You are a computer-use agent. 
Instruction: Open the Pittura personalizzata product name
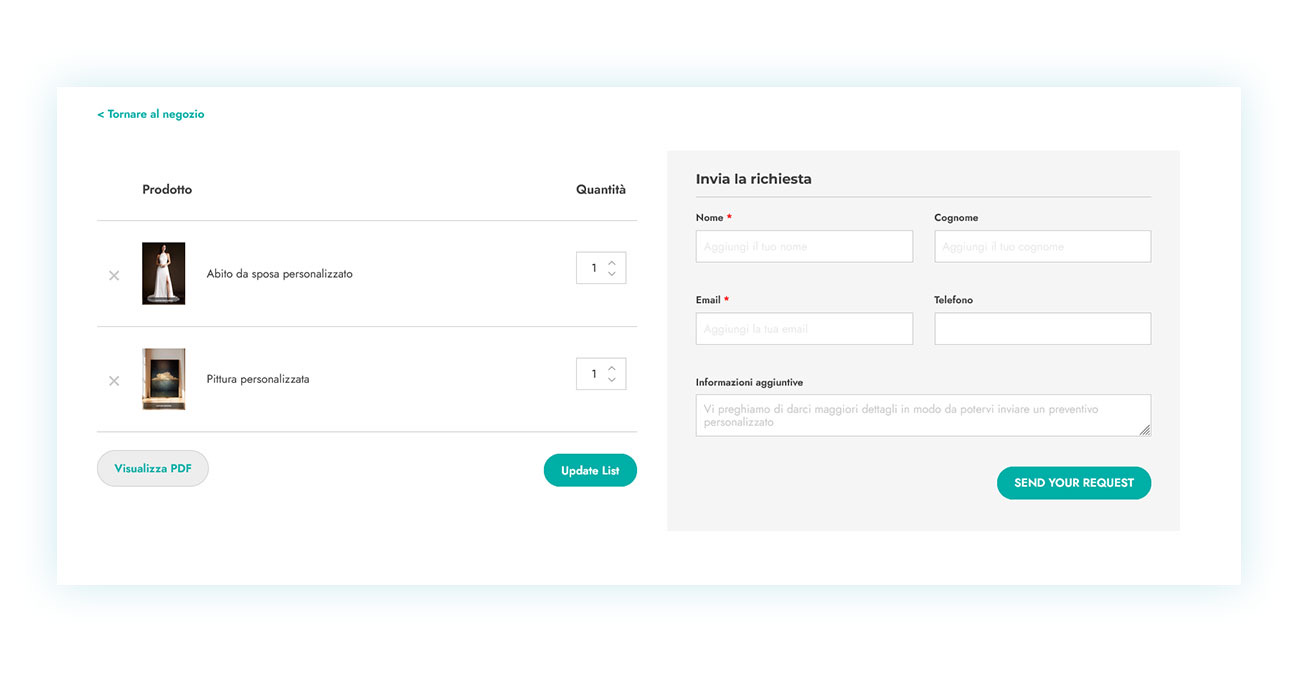tap(258, 380)
